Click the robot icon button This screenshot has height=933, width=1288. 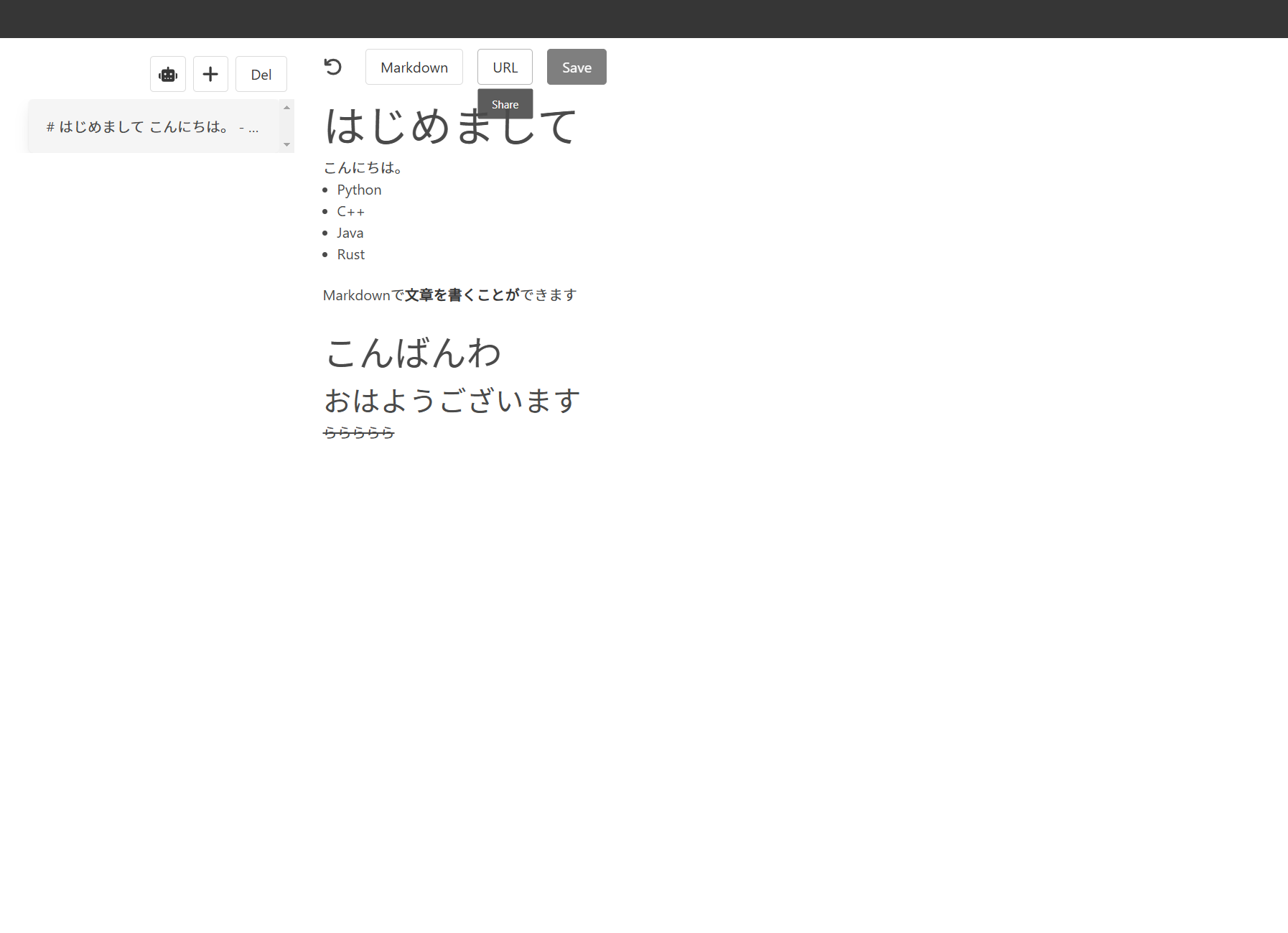pyautogui.click(x=168, y=74)
